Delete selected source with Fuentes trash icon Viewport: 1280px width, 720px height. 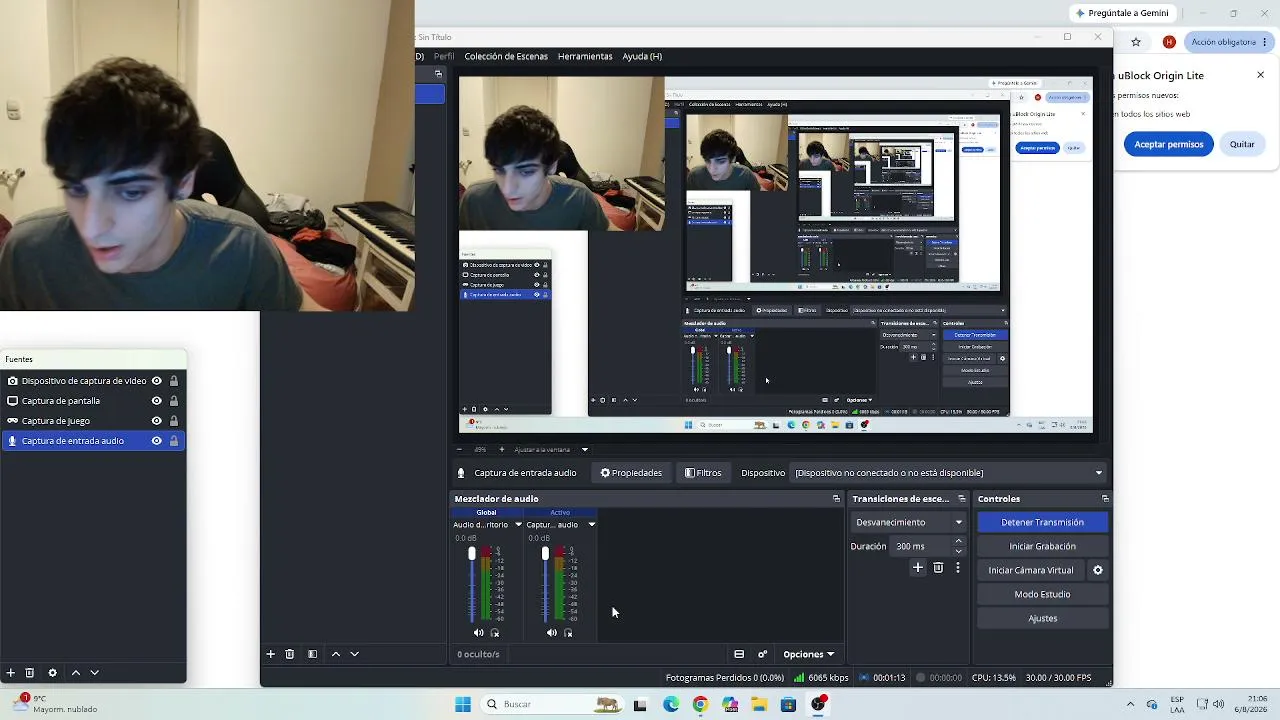pyautogui.click(x=30, y=673)
